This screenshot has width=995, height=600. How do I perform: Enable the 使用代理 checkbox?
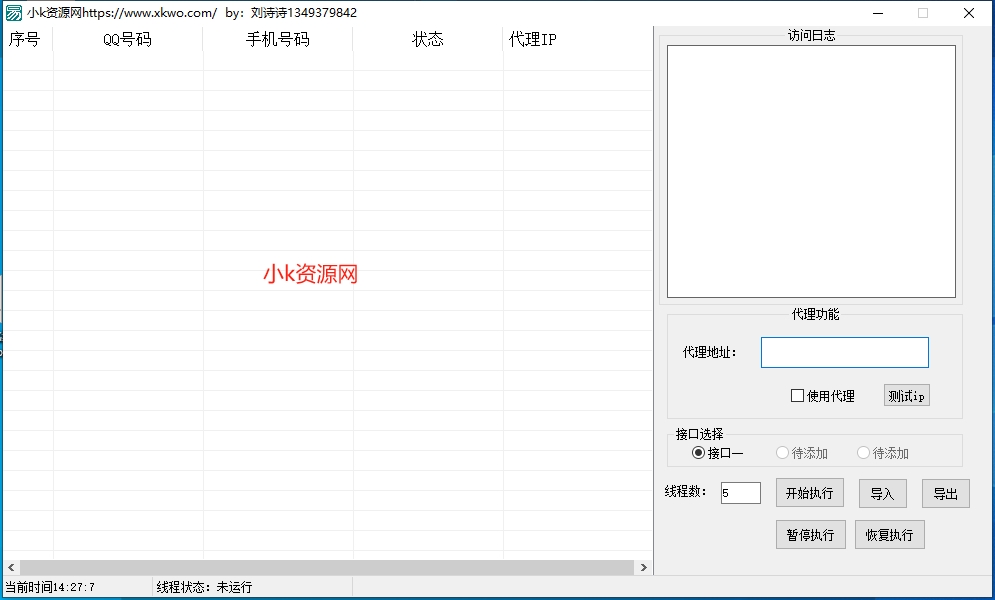797,395
